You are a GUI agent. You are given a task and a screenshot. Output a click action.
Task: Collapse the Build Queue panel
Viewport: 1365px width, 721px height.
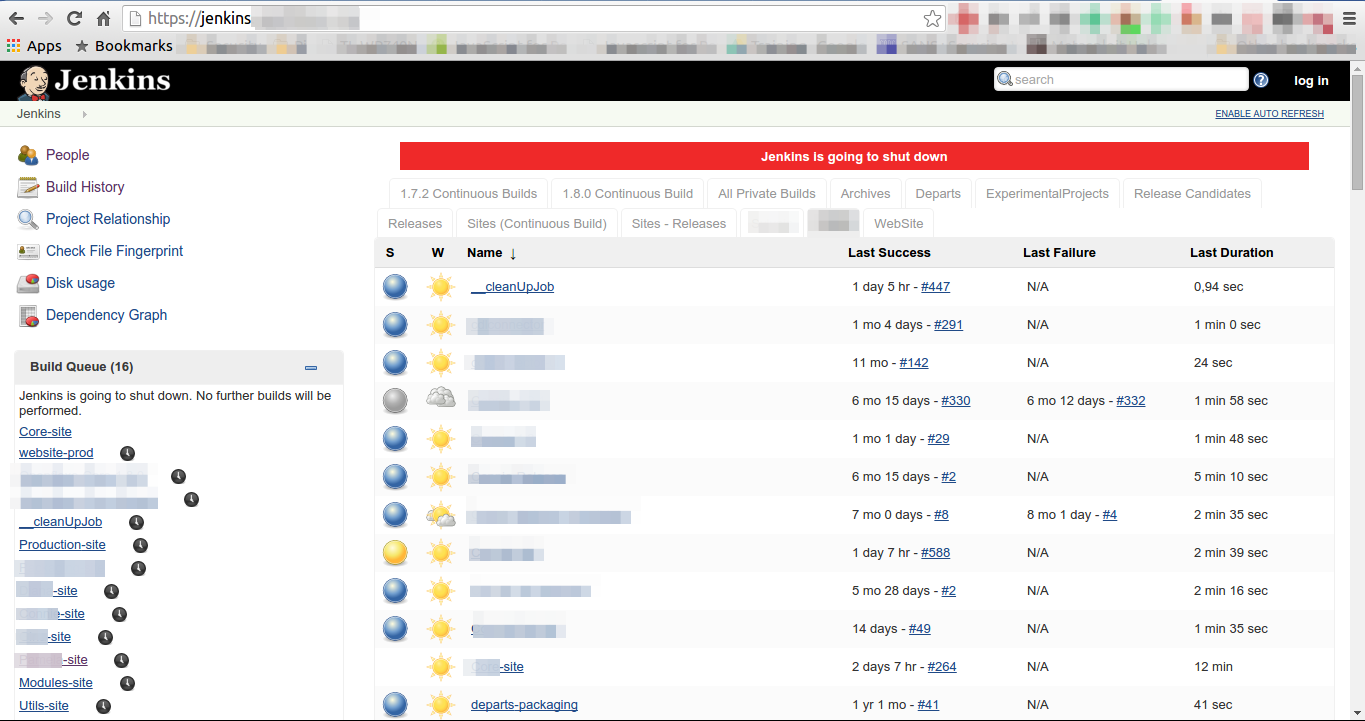pyautogui.click(x=311, y=368)
